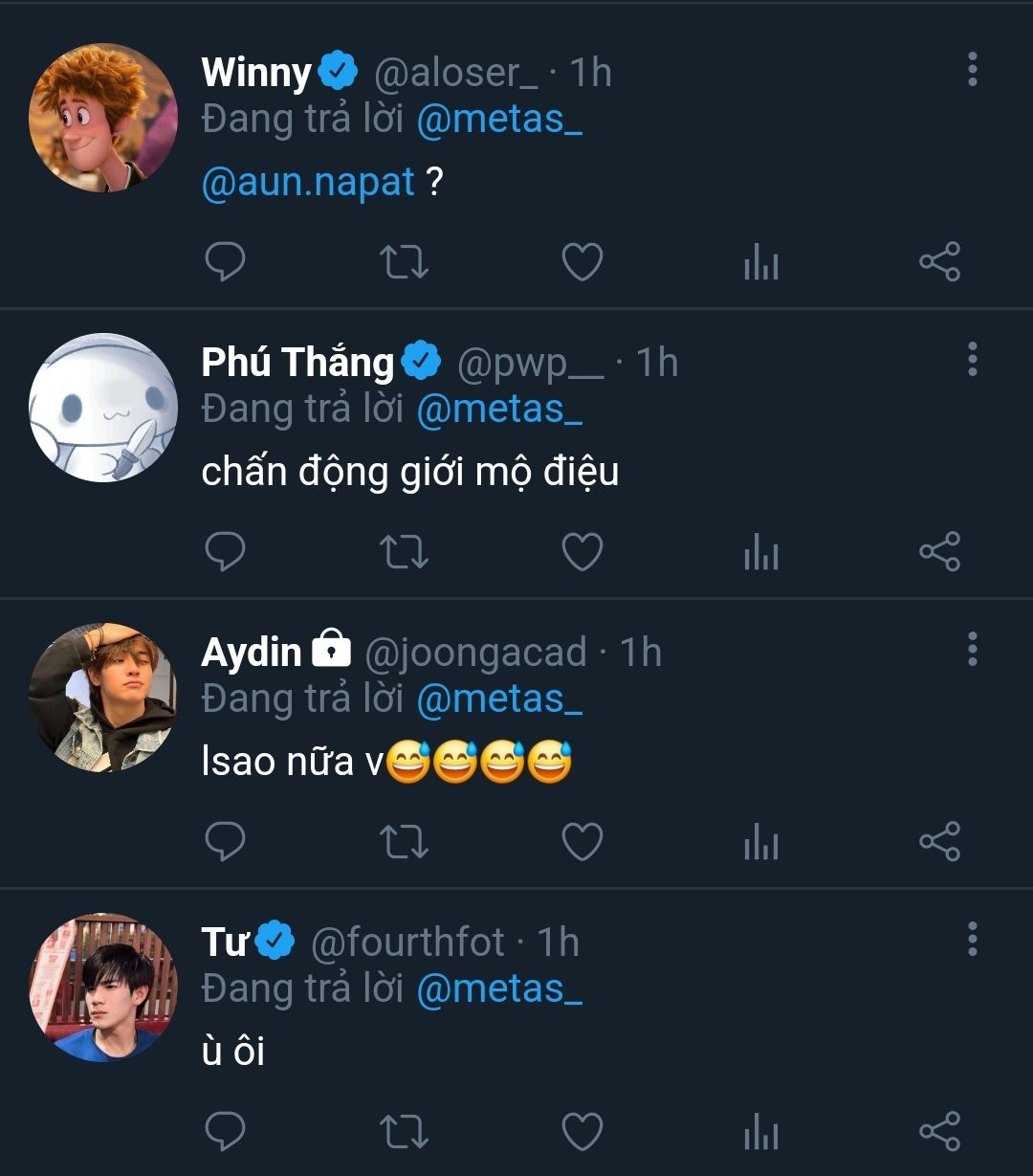Like Winny's tweet
The image size is (1033, 1176).
[582, 262]
